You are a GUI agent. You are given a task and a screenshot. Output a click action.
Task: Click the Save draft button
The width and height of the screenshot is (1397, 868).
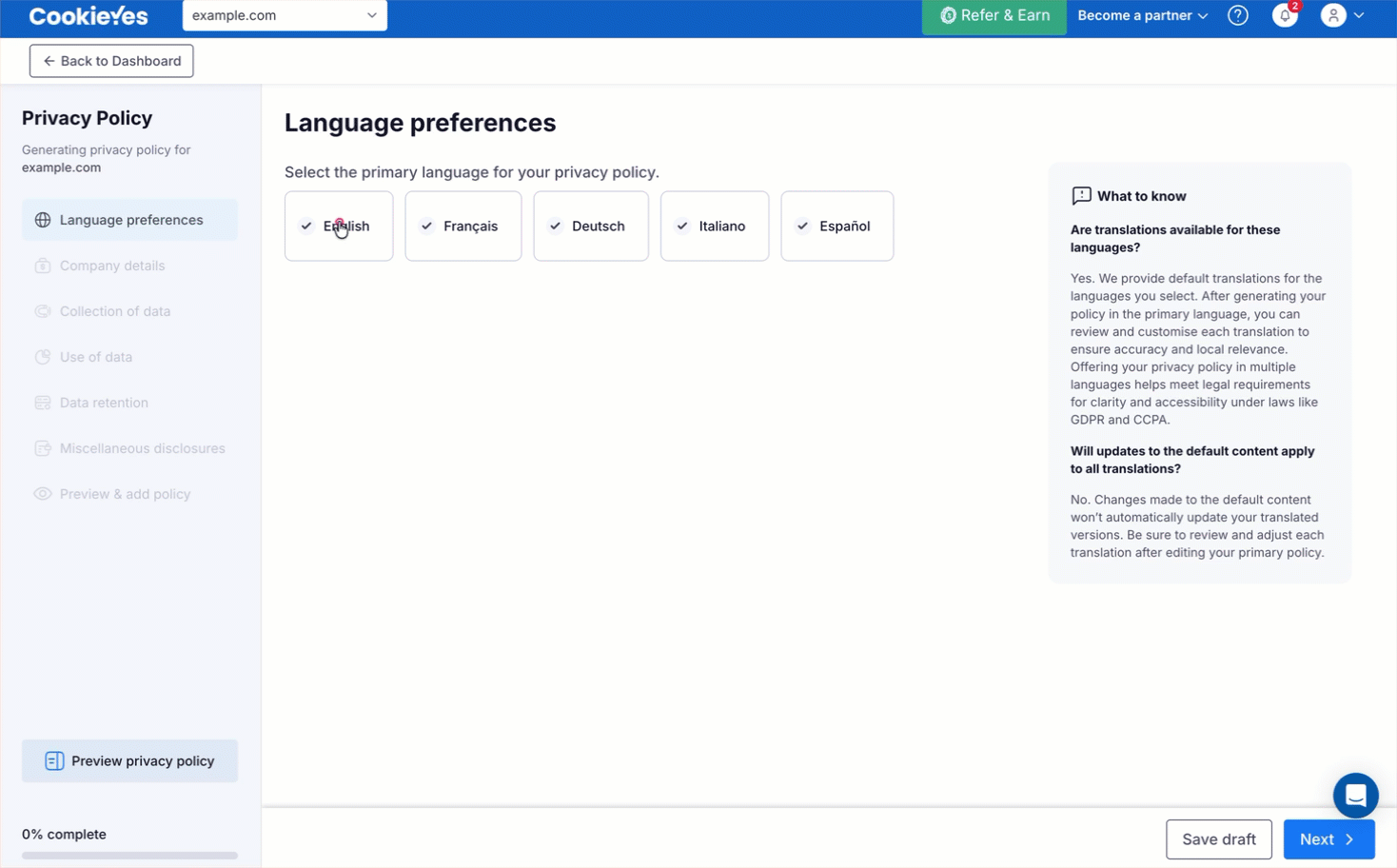pos(1219,839)
